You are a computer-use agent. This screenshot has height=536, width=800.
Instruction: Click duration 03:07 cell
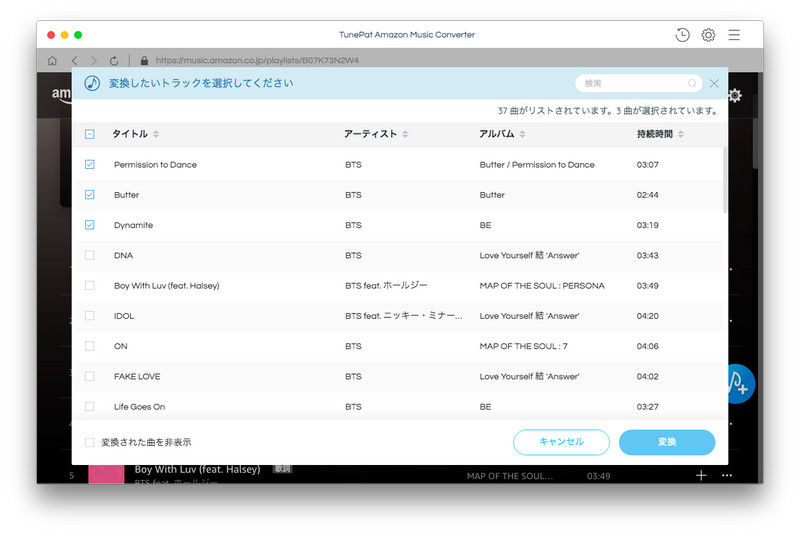(647, 165)
